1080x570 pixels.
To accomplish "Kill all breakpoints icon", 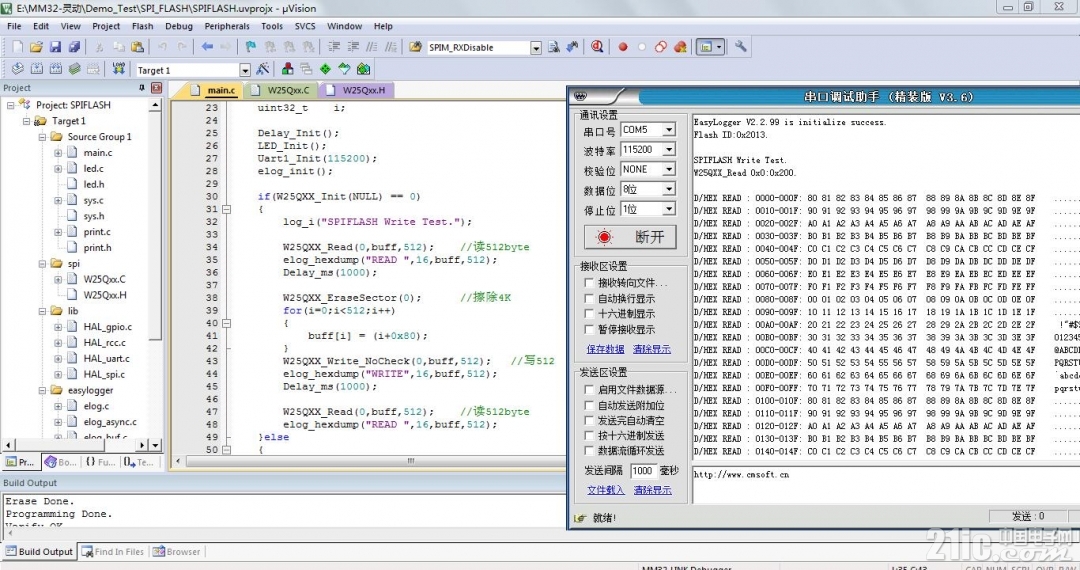I will click(680, 47).
